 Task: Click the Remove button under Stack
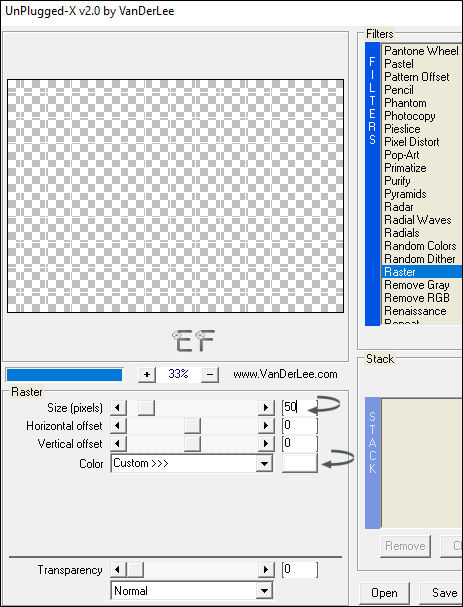(x=405, y=546)
